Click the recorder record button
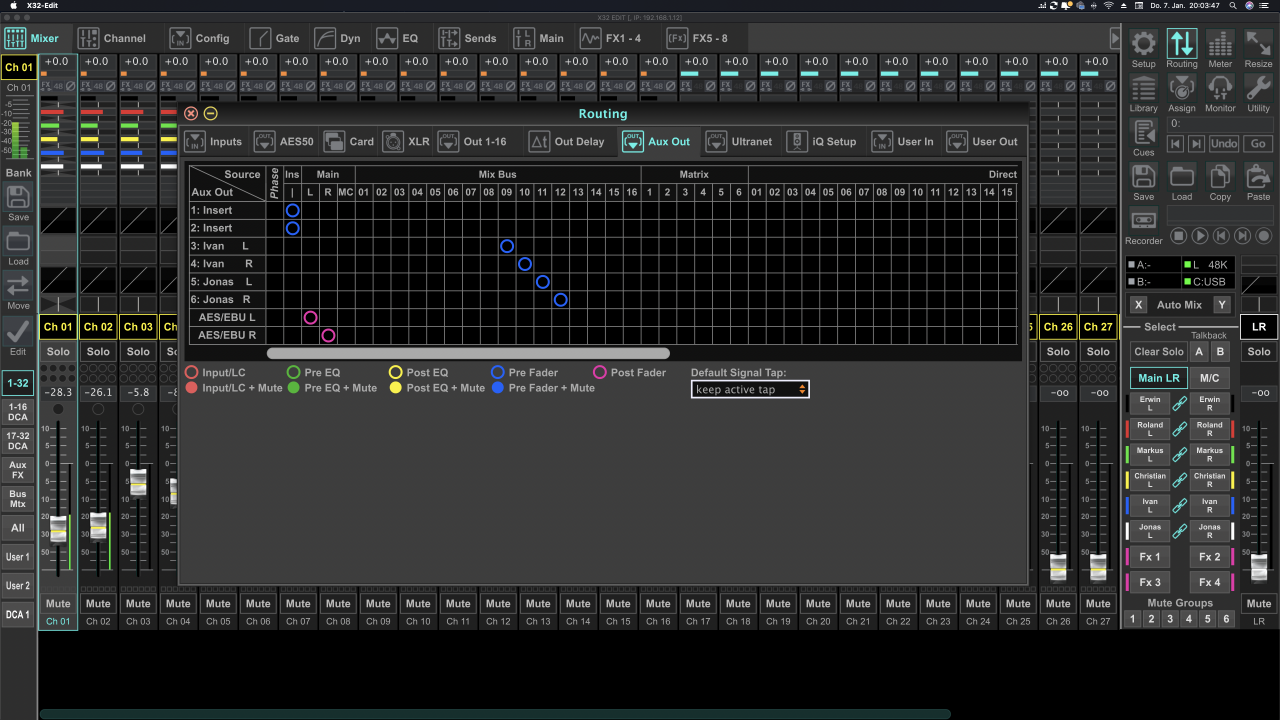 pyautogui.click(x=1264, y=236)
